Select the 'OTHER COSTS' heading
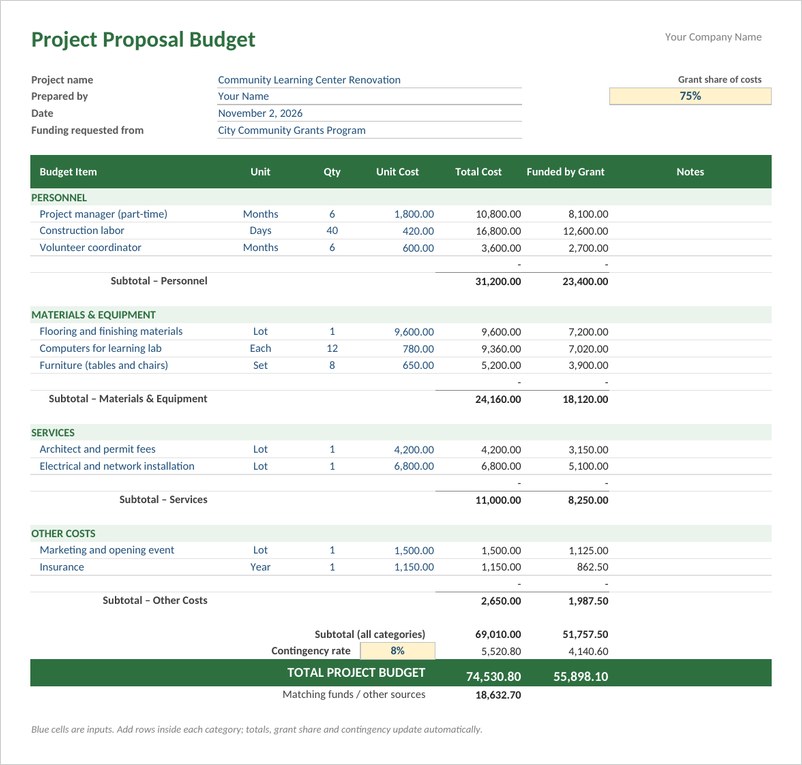The width and height of the screenshot is (802, 765). pos(63,533)
